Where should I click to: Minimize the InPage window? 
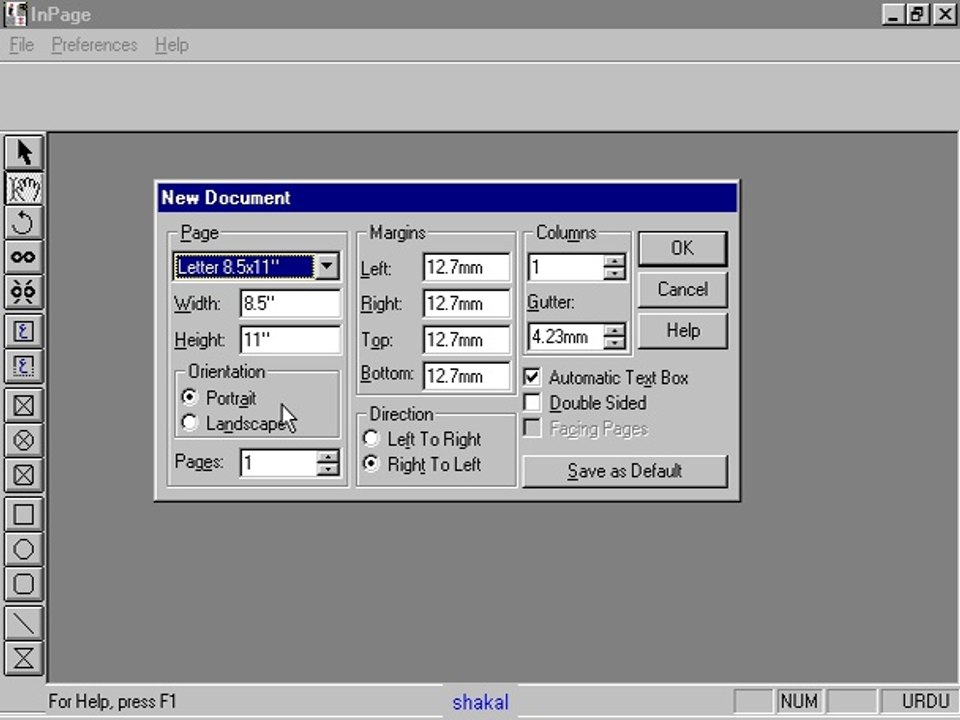pos(893,14)
